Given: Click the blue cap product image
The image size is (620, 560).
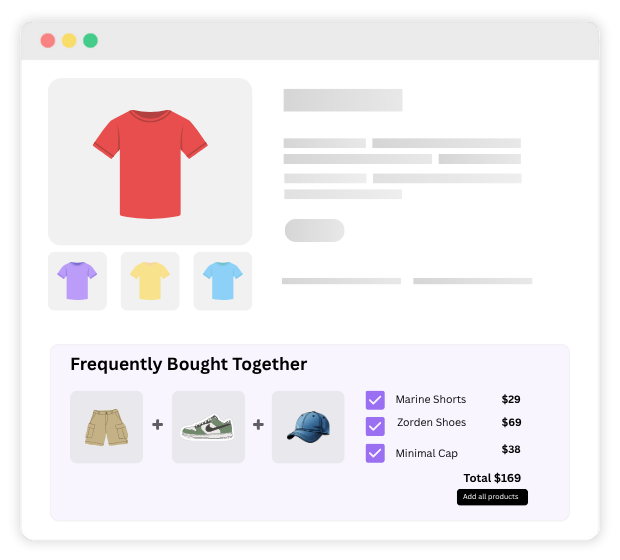Looking at the screenshot, I should pyautogui.click(x=308, y=427).
